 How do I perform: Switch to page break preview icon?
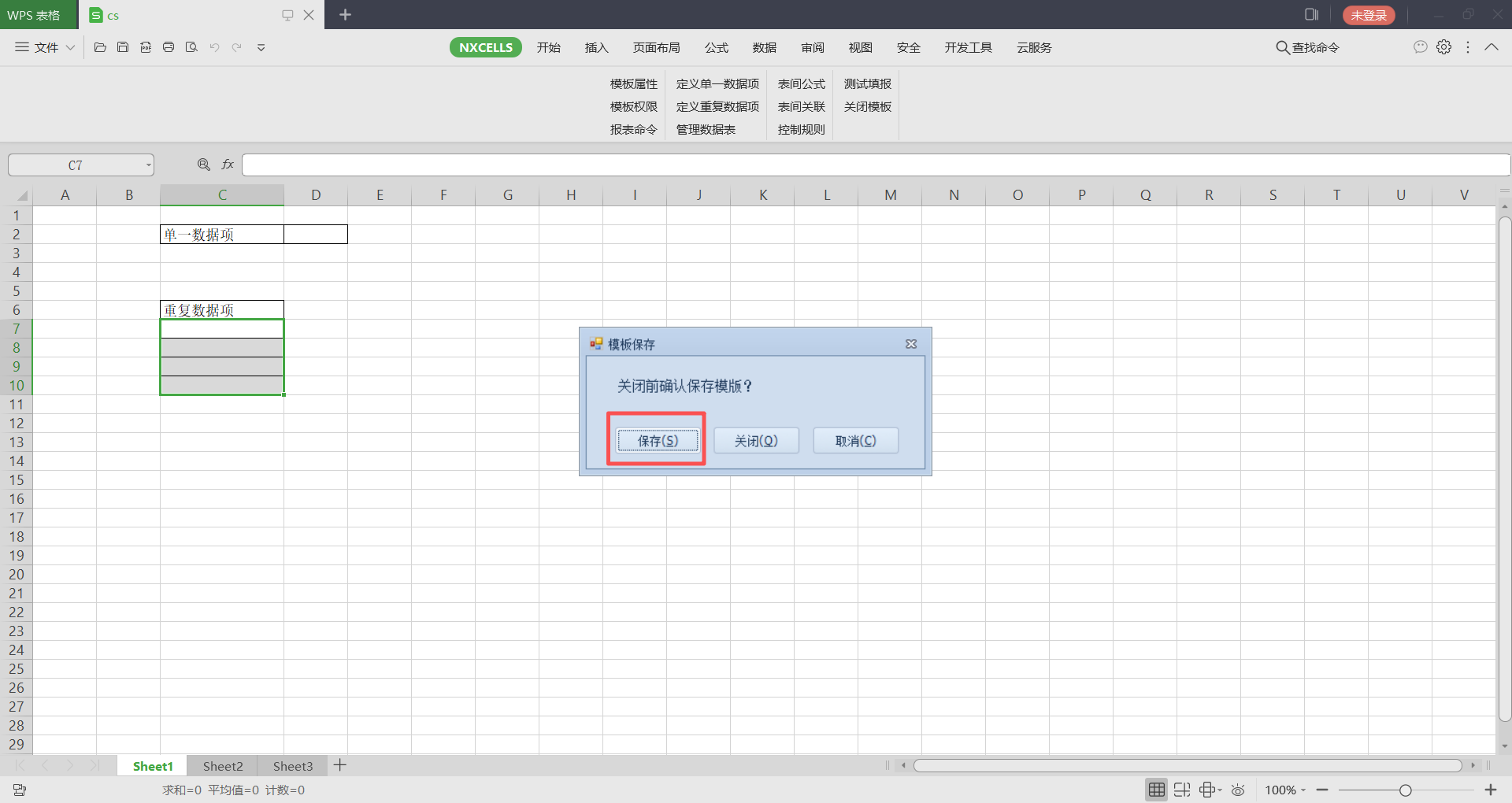1181,790
